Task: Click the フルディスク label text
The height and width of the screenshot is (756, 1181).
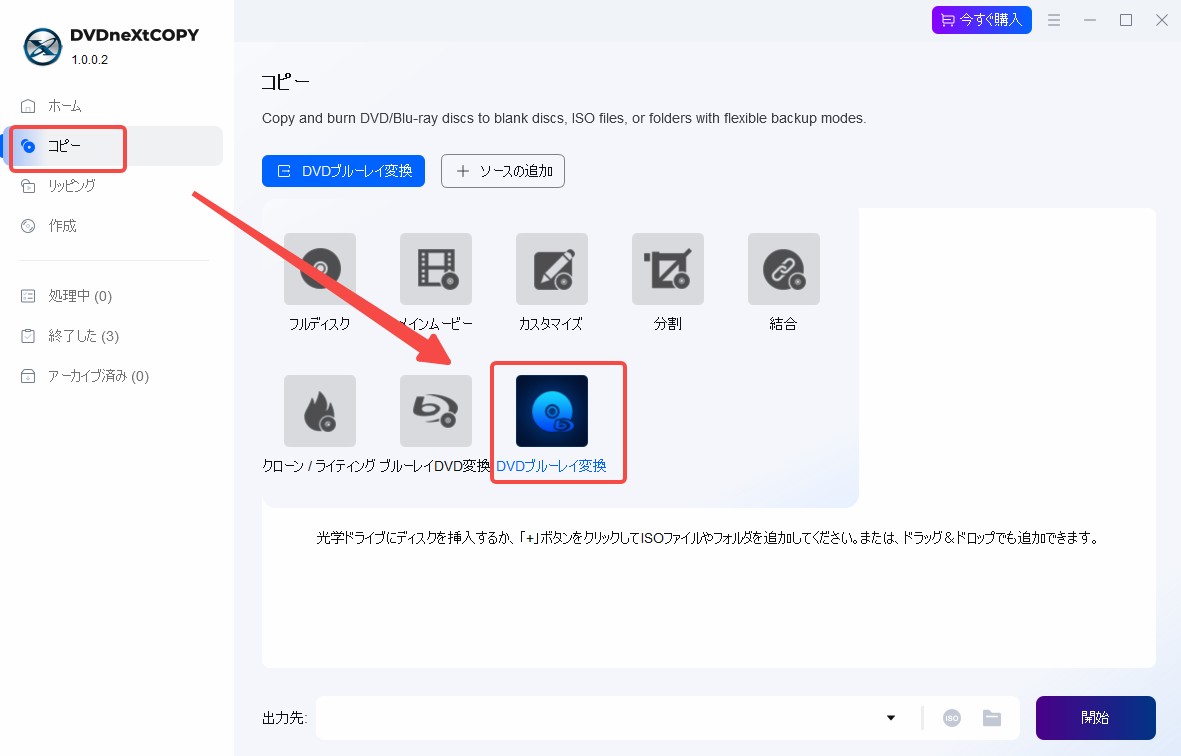Action: (319, 324)
